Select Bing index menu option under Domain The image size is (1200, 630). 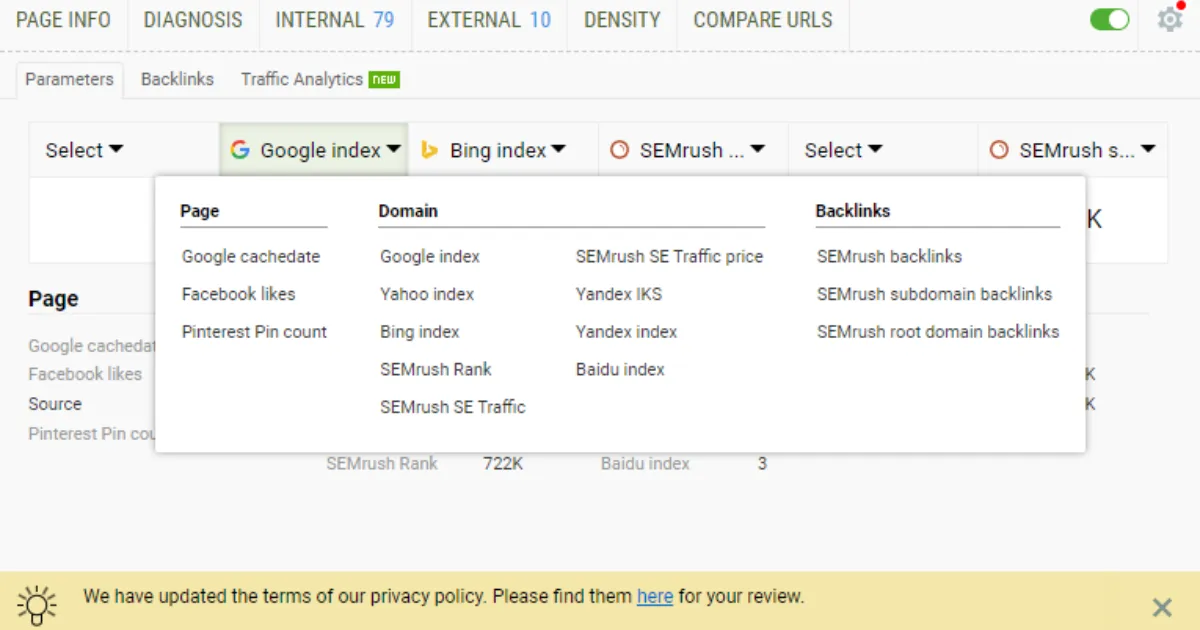coord(420,332)
